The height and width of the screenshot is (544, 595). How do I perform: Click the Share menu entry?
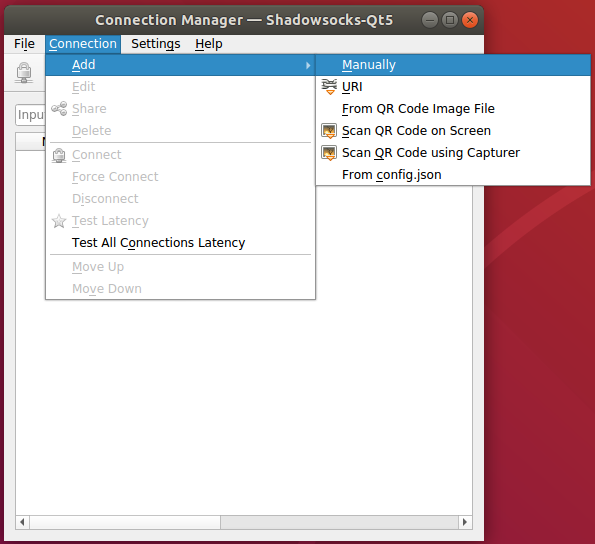(180, 109)
